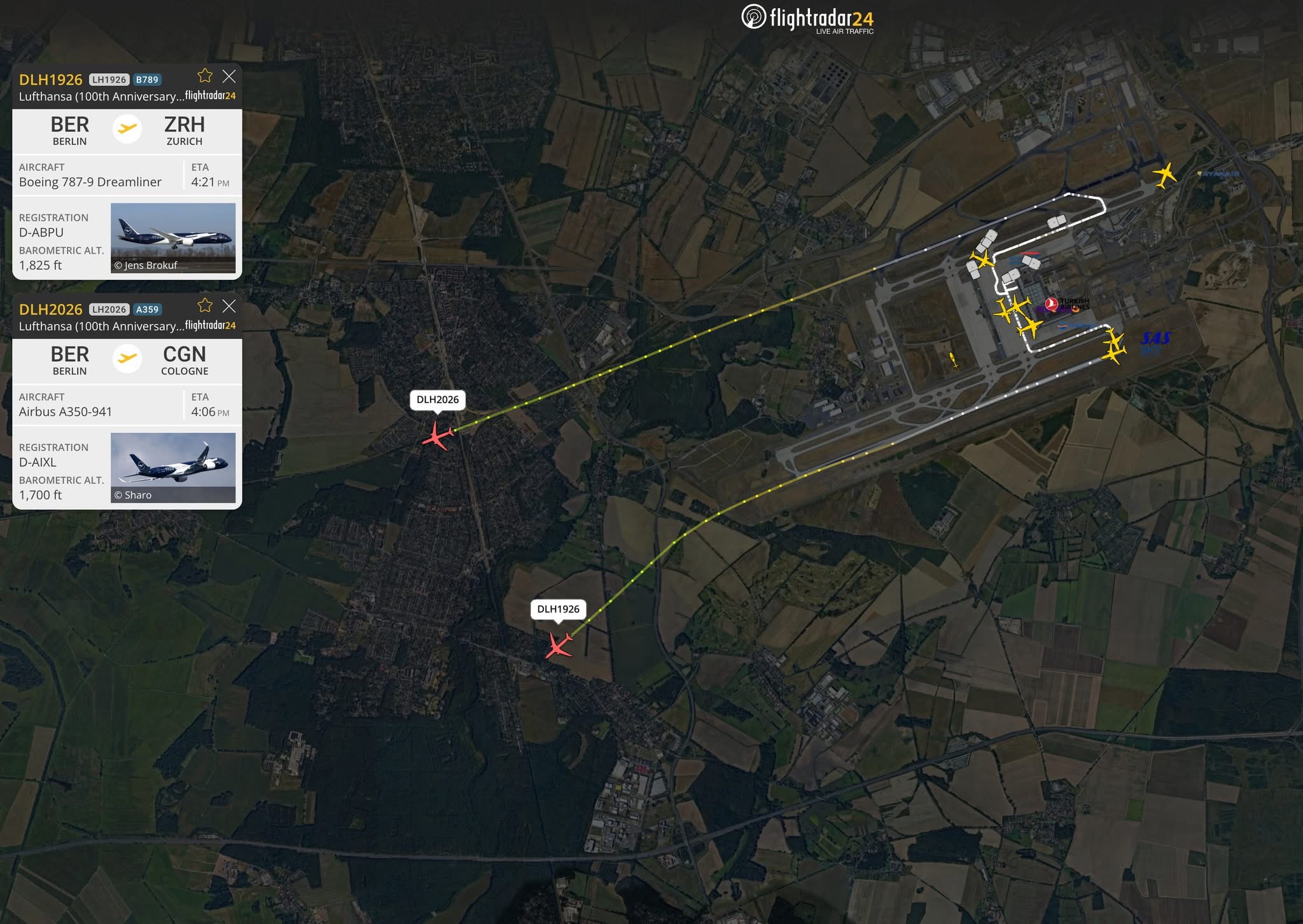Open the Flightradar24 logo at top
This screenshot has height=924, width=1303.
tap(807, 18)
